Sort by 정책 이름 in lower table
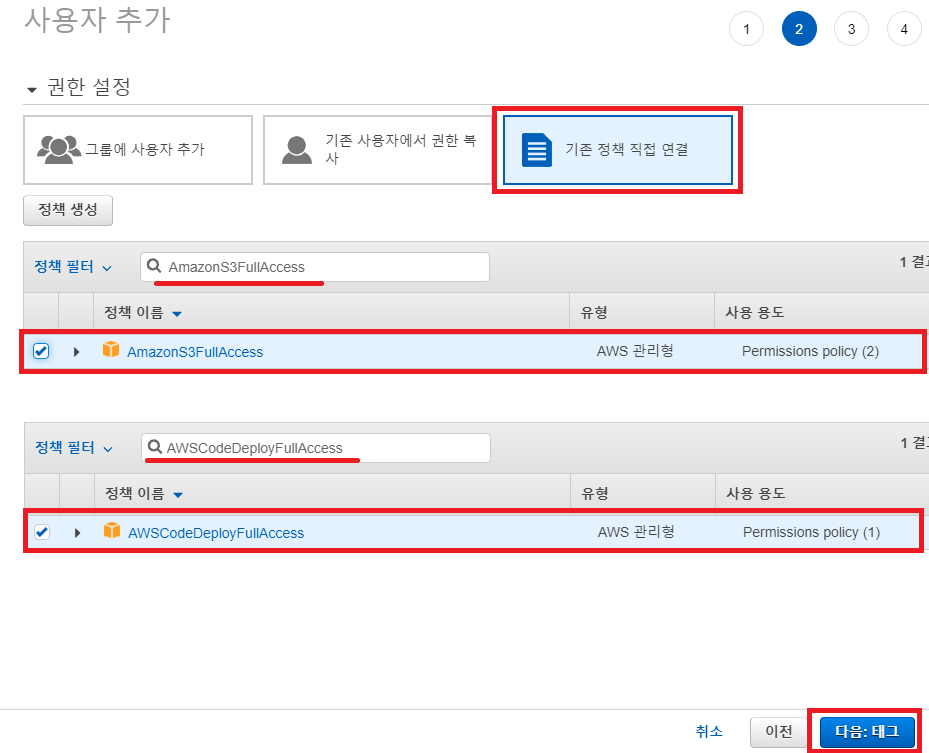 pyautogui.click(x=144, y=494)
